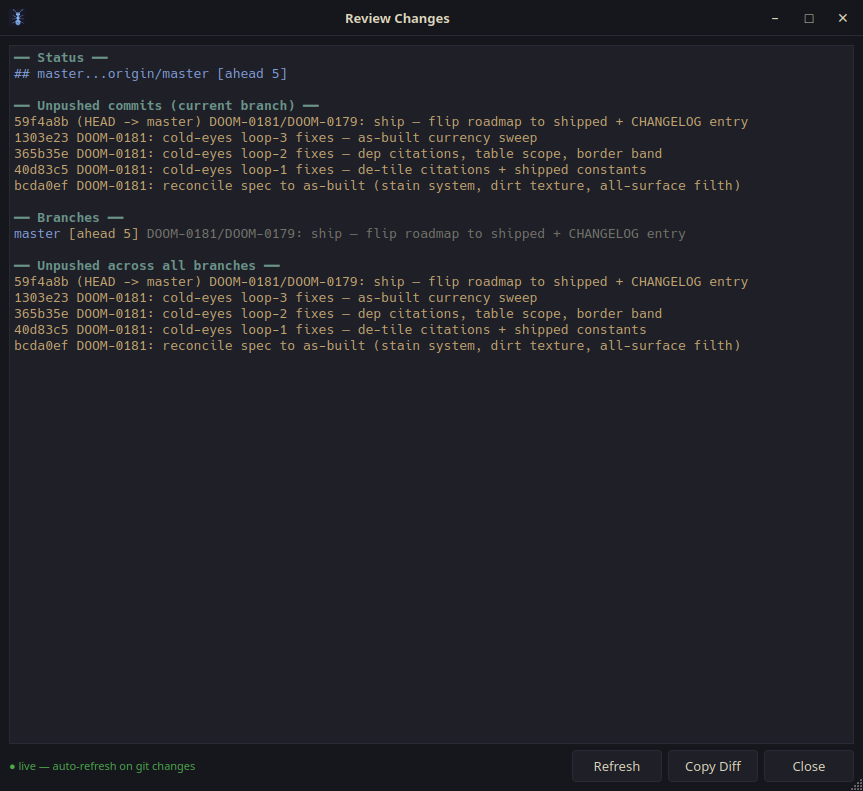This screenshot has height=791, width=863.
Task: Click the Close button at bottom
Action: pos(808,766)
